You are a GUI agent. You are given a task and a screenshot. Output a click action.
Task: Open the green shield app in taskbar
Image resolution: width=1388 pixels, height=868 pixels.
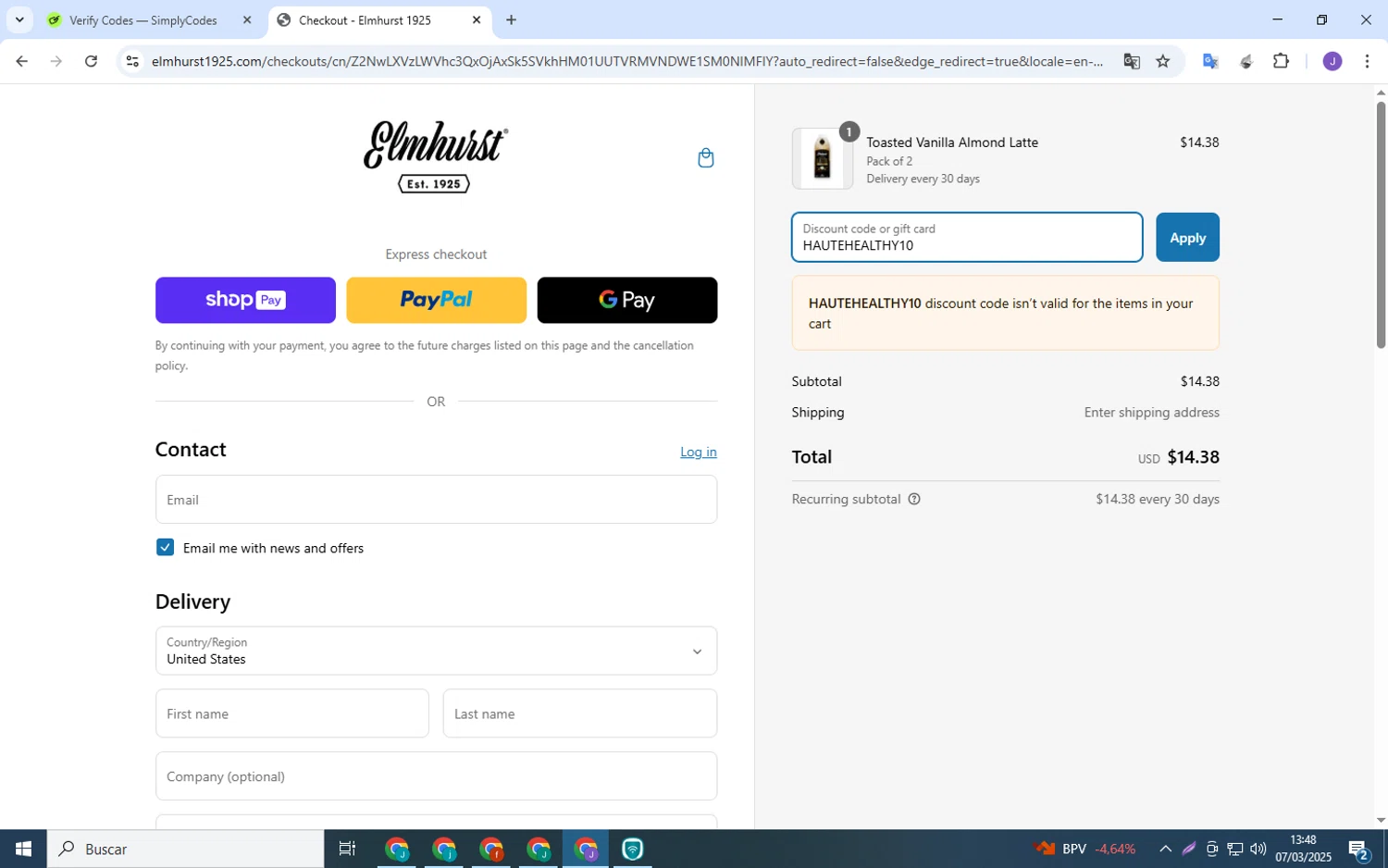(x=633, y=849)
